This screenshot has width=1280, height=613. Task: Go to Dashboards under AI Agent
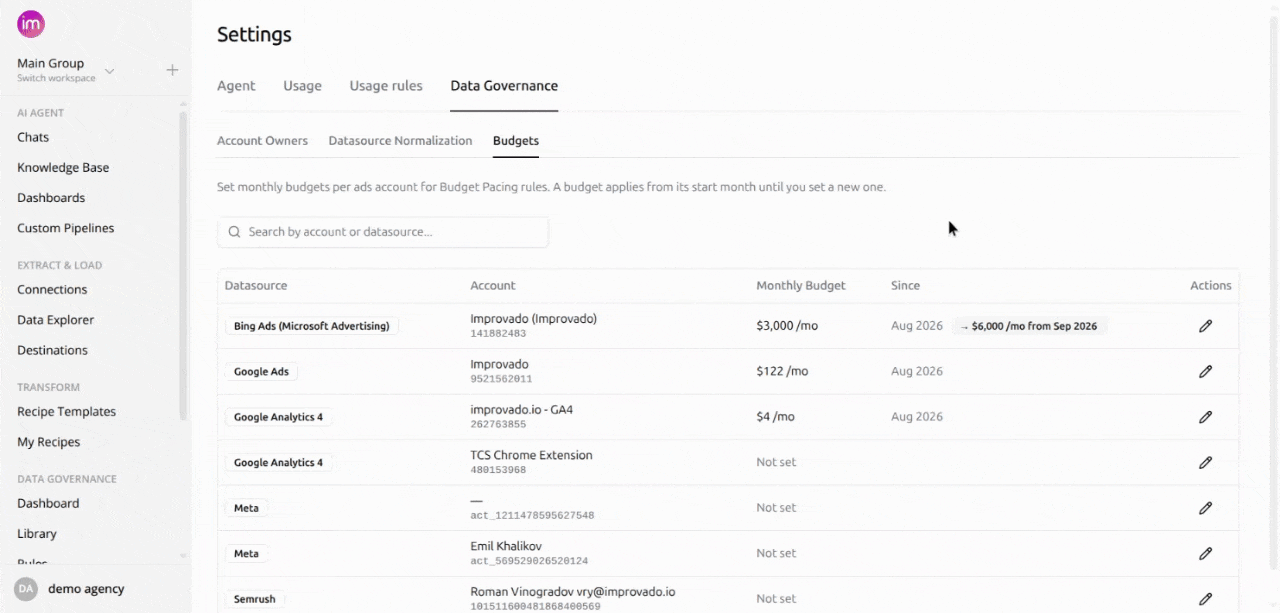[x=51, y=198]
